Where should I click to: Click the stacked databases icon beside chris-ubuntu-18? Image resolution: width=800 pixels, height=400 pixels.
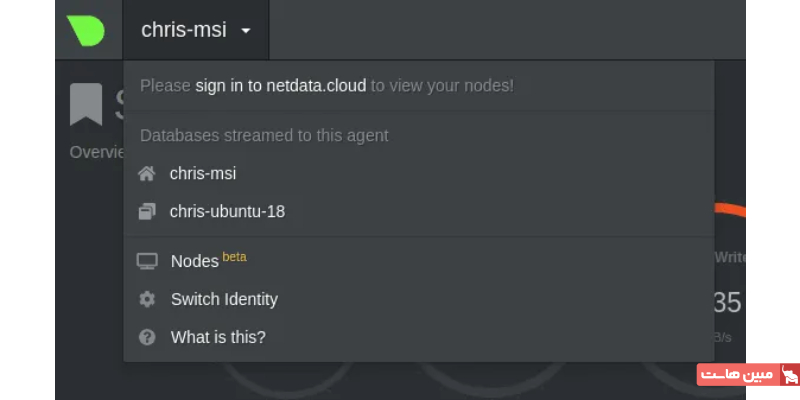click(147, 212)
